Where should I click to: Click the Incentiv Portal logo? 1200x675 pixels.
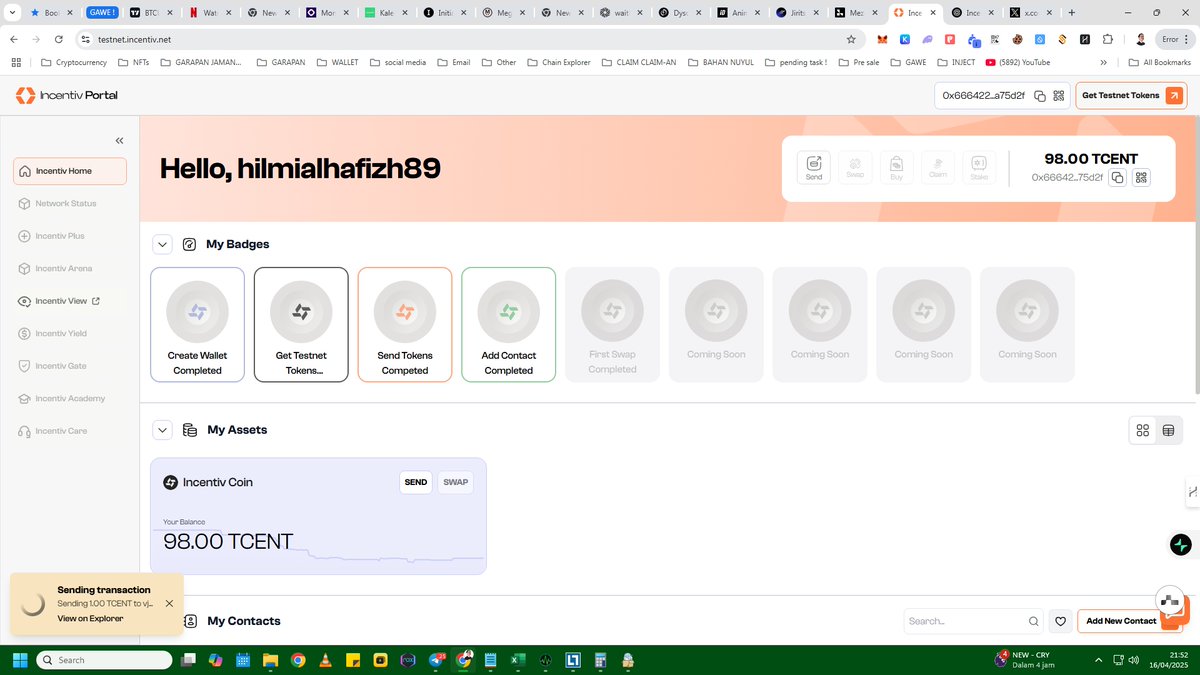point(66,95)
